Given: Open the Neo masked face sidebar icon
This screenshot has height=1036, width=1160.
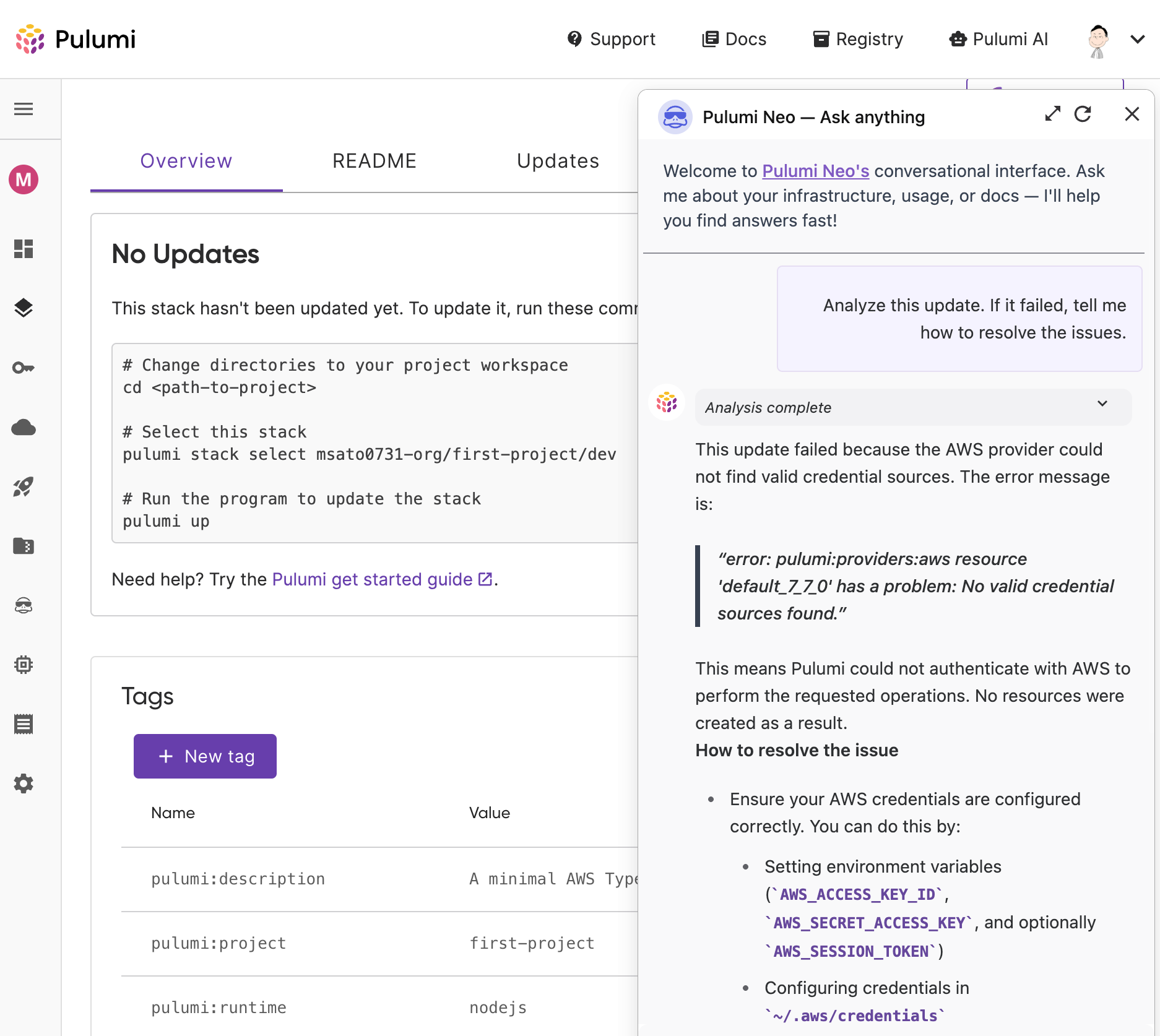Looking at the screenshot, I should tap(24, 605).
